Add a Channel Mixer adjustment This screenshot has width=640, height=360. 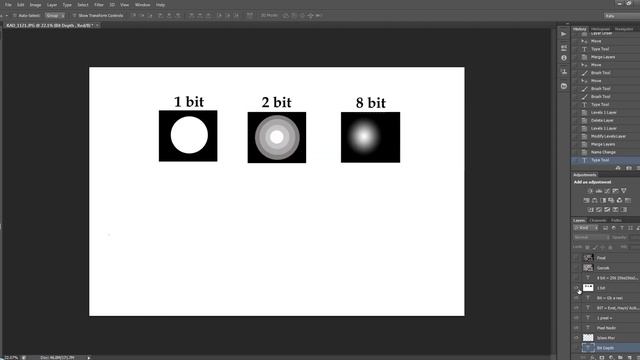click(x=619, y=200)
